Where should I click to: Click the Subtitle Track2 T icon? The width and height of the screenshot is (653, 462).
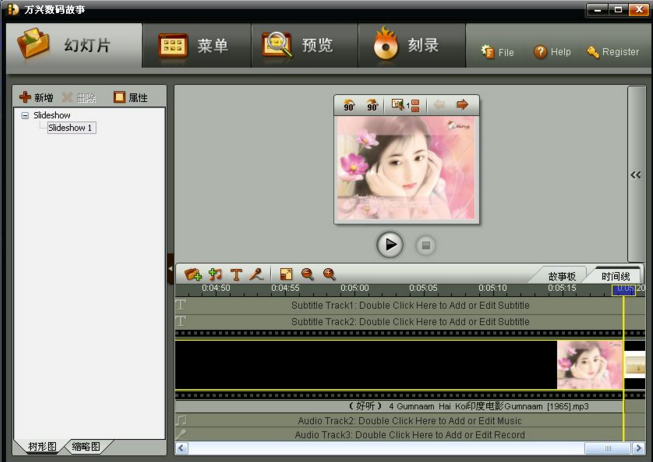181,321
